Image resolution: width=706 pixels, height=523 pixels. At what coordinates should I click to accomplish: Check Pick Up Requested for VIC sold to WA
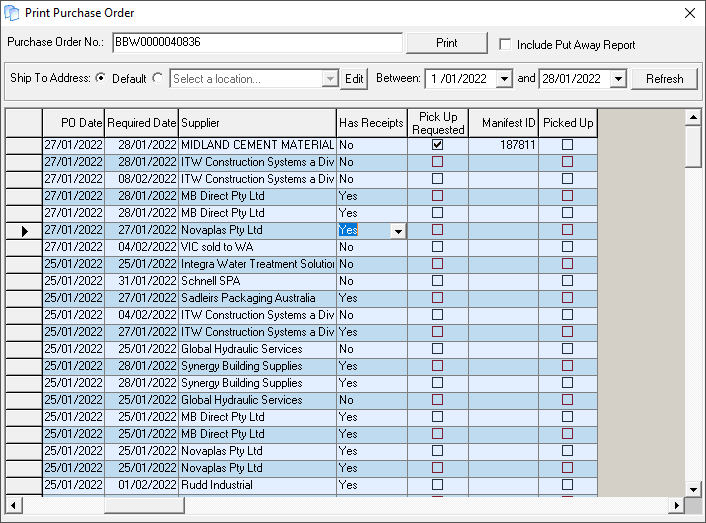point(437,247)
